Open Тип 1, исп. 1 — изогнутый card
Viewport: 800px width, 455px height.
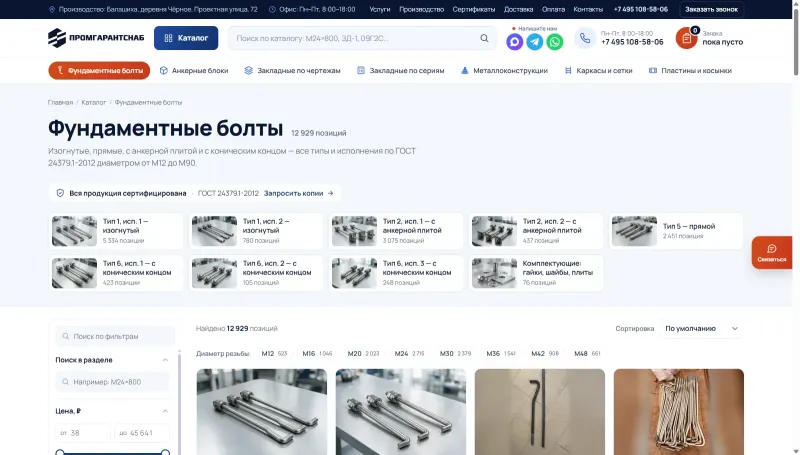pos(116,231)
